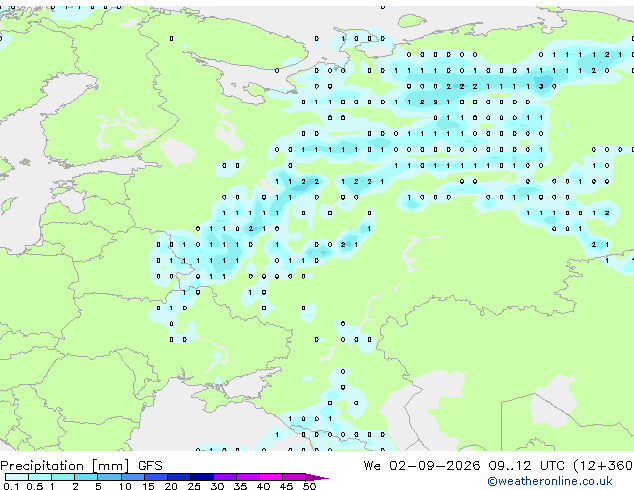Choose the 20–25 mm dark blue swatch
Image resolution: width=634 pixels, height=490 pixels.
pos(178,477)
